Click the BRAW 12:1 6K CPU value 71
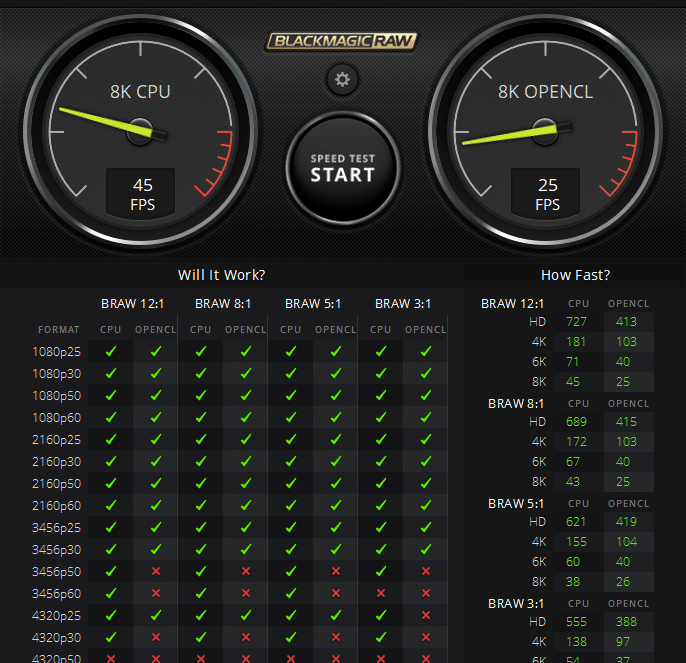 click(x=572, y=361)
